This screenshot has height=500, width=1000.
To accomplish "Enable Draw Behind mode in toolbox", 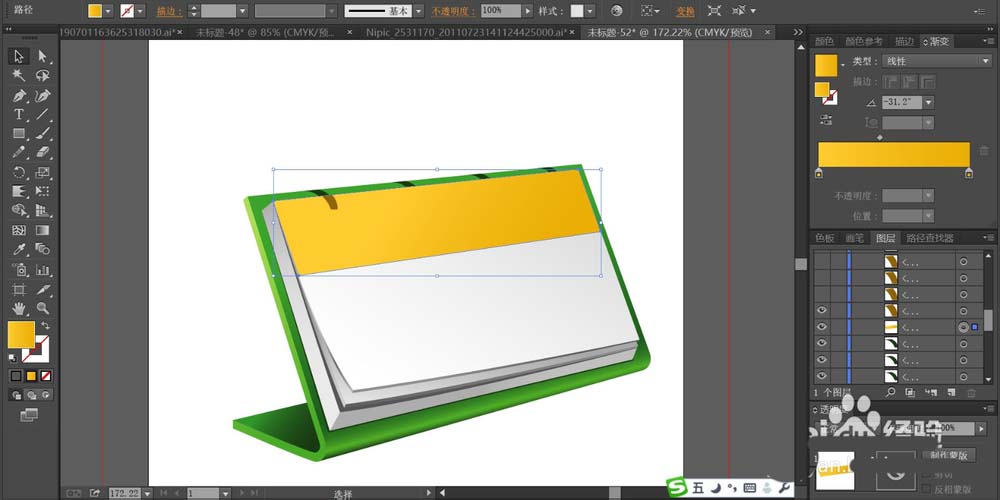I will click(31, 395).
